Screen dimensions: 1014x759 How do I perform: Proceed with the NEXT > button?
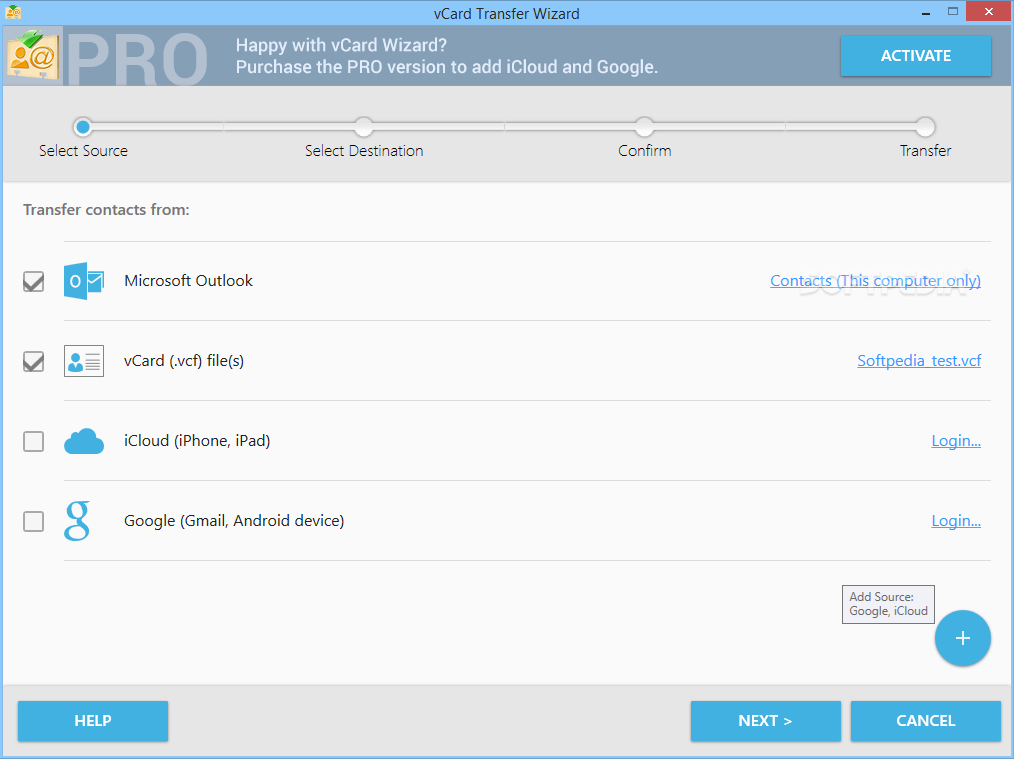point(766,721)
